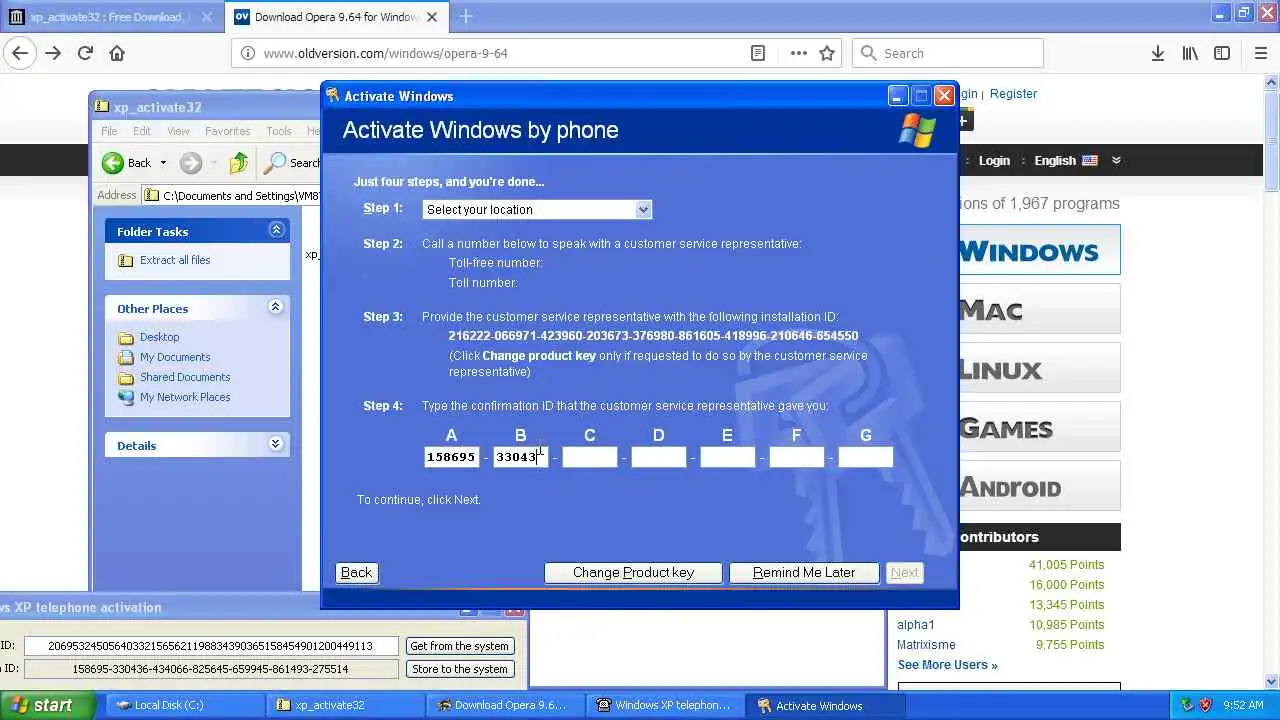Screen dimensions: 1280x720
Task: Click Back in Activate Windows dialog
Action: click(x=356, y=572)
